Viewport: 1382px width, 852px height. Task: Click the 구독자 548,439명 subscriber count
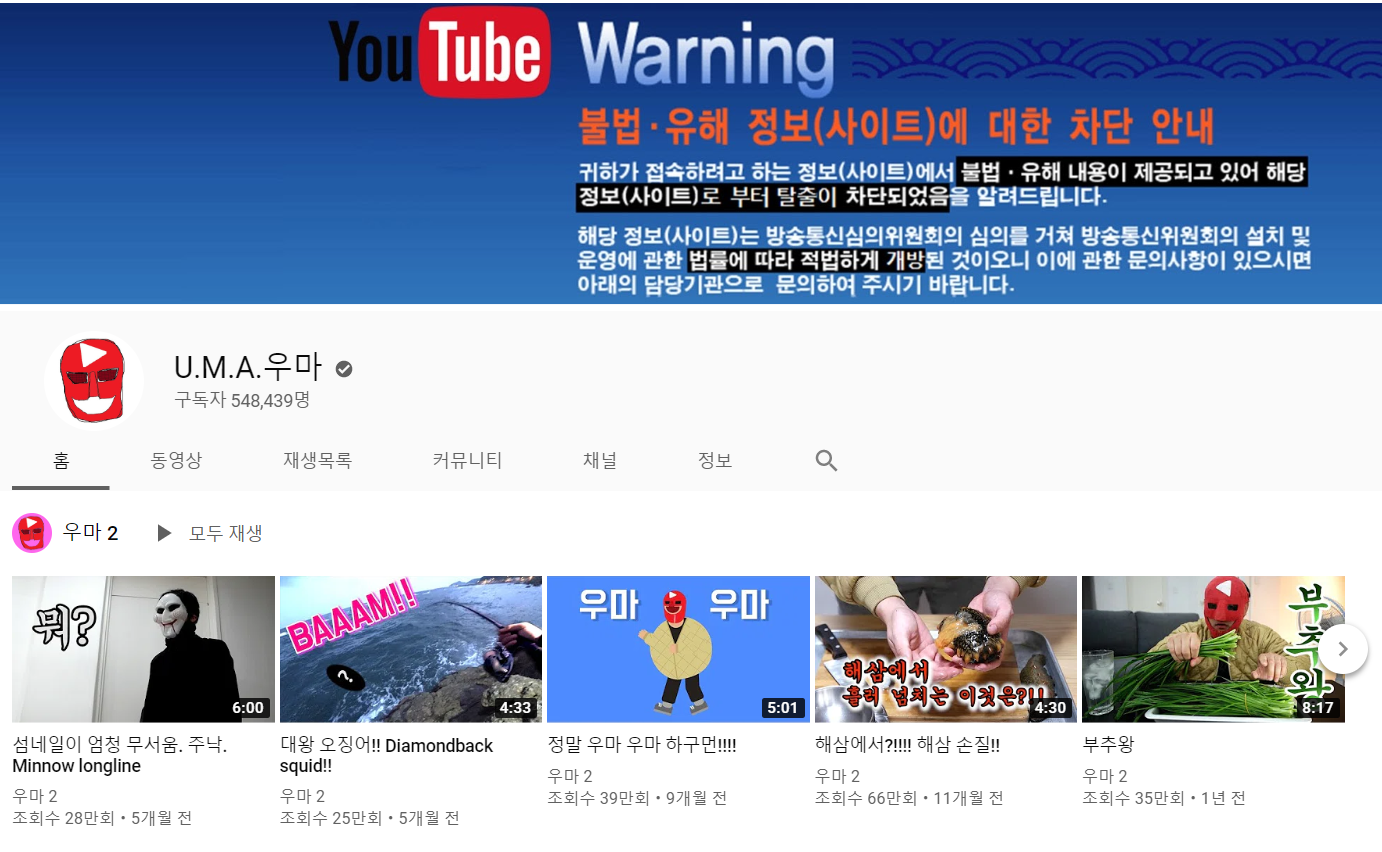pyautogui.click(x=242, y=400)
